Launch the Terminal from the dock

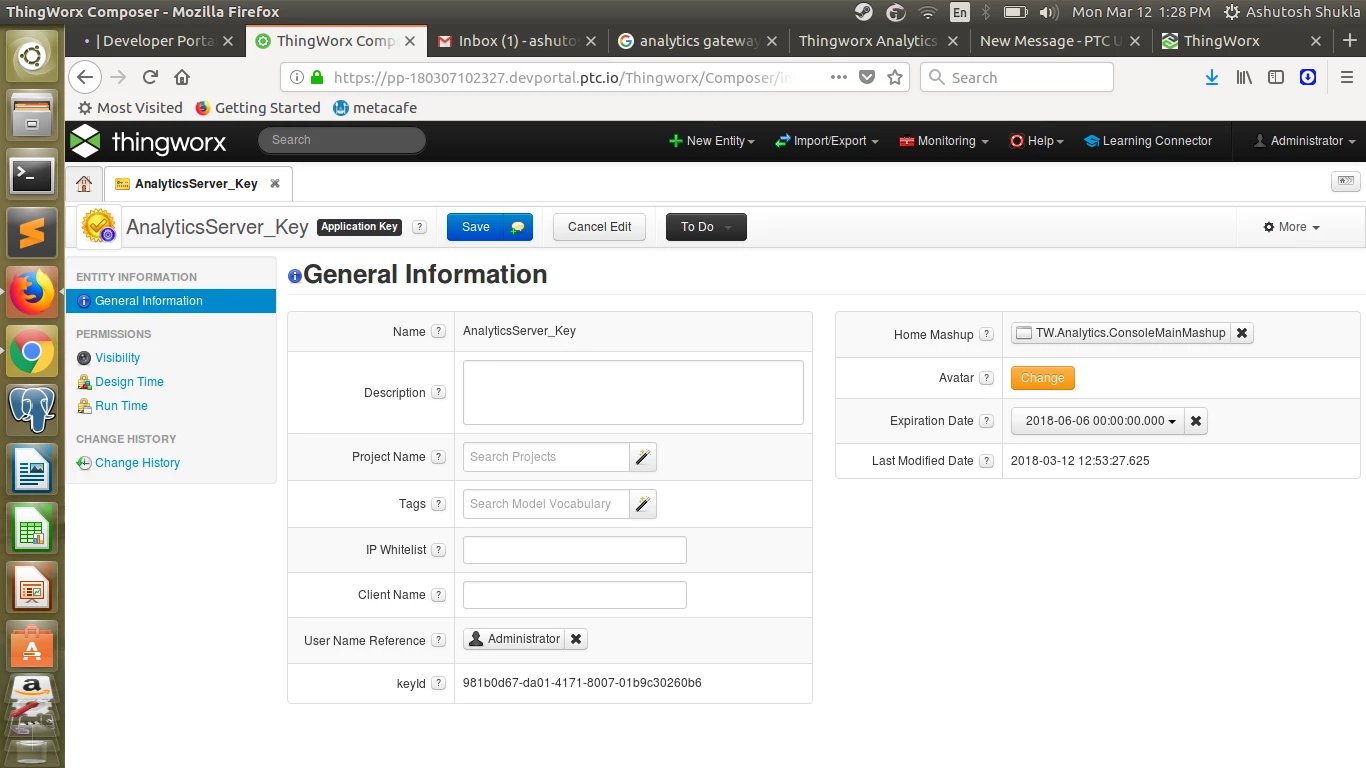pyautogui.click(x=32, y=175)
